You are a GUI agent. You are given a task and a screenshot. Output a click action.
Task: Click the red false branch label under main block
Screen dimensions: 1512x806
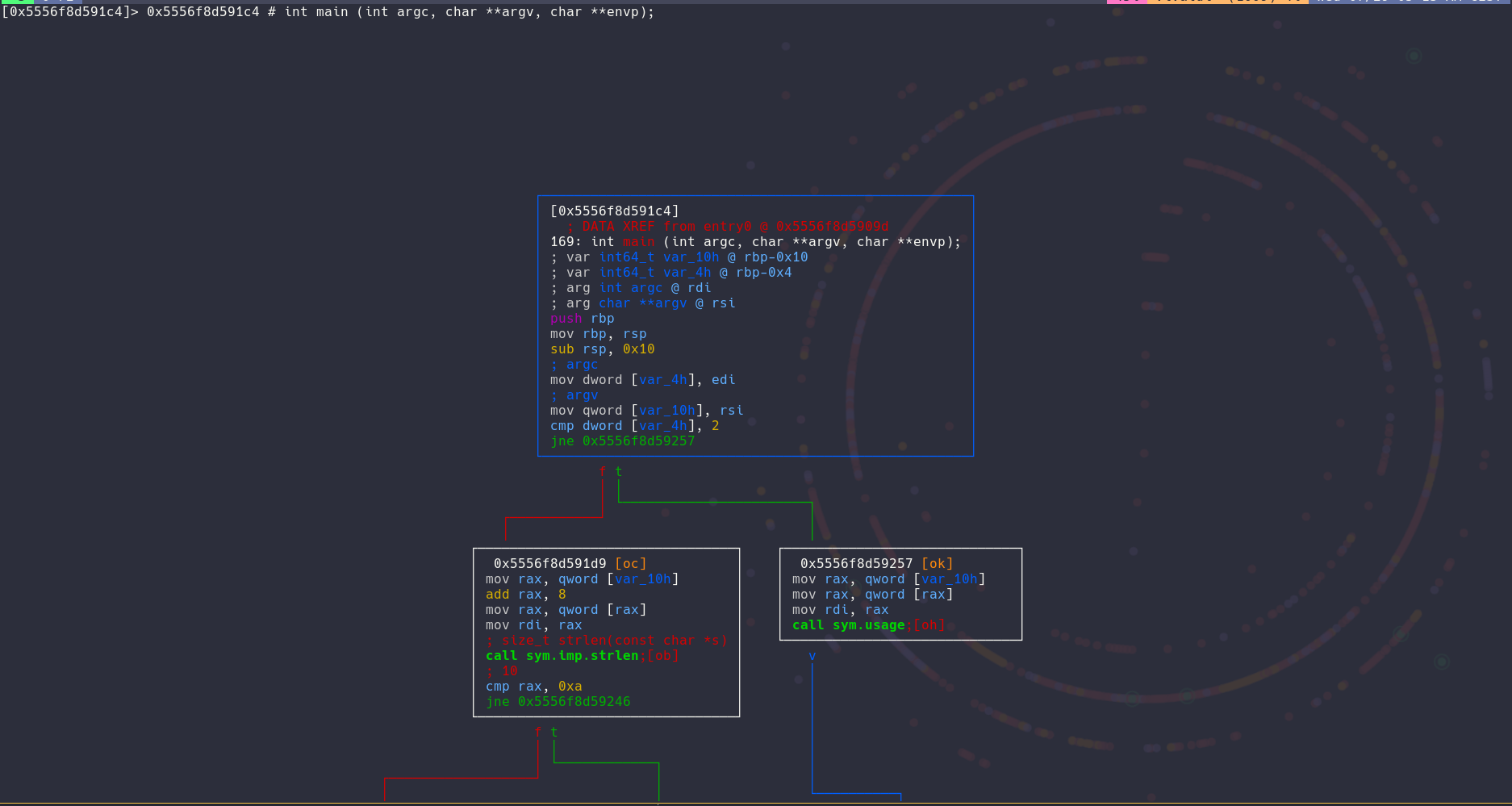[x=602, y=472]
